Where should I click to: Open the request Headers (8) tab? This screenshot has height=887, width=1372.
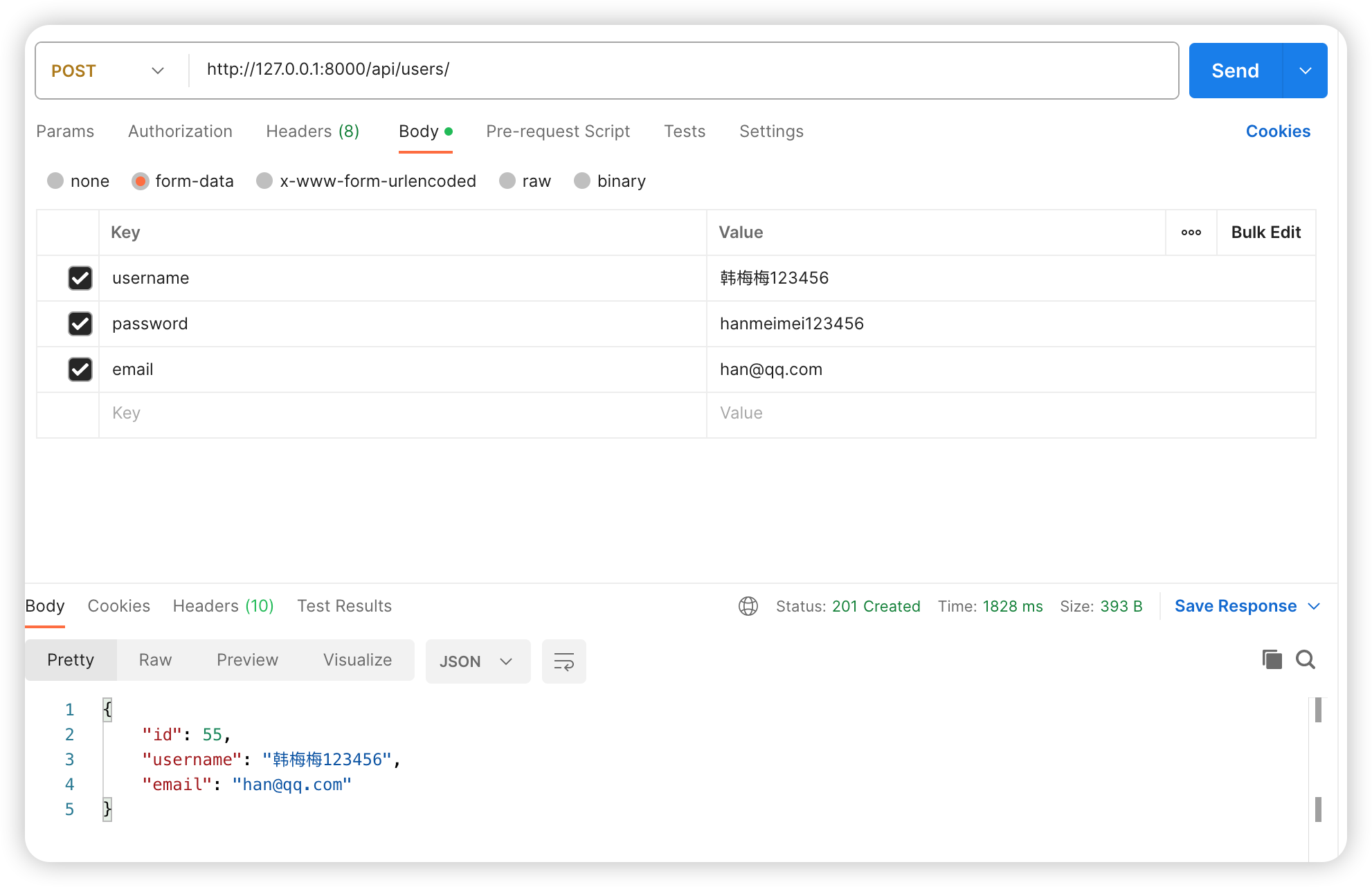coord(313,131)
